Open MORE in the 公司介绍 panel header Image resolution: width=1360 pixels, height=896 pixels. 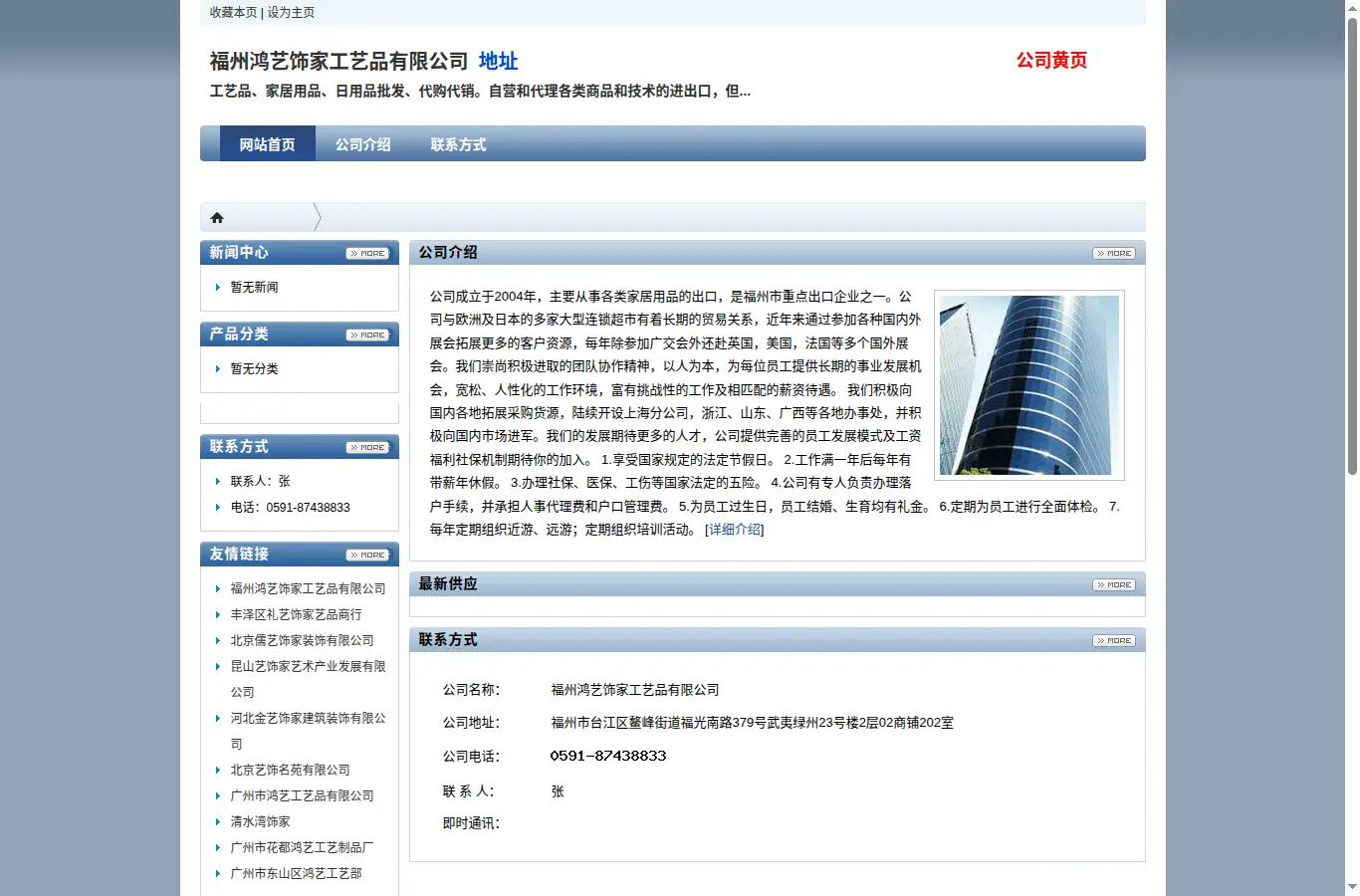point(1114,254)
